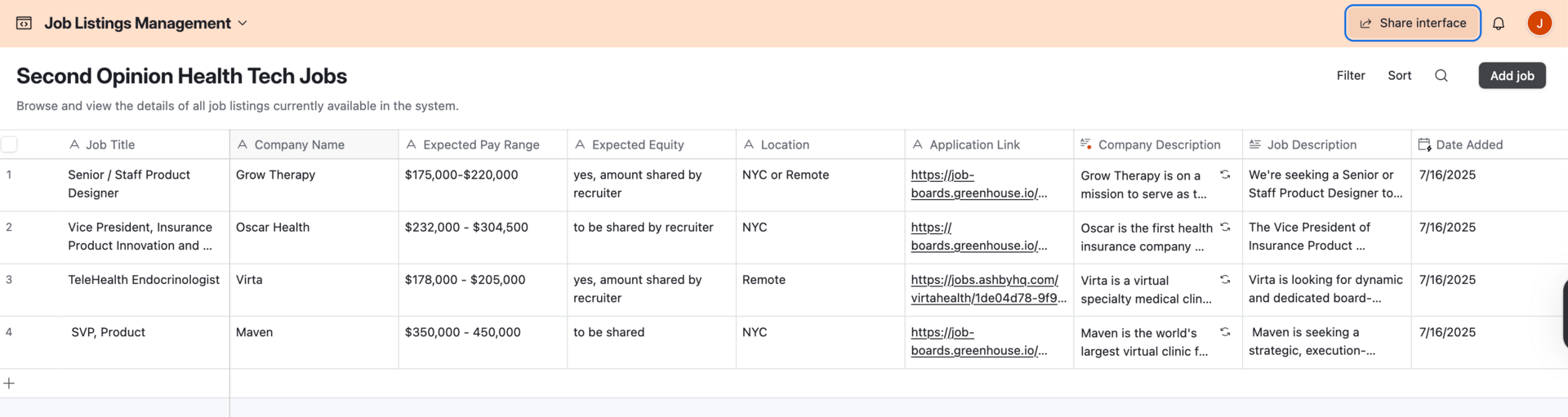Viewport: 1568px width, 417px height.
Task: Click the text type icon on Expected Pay Range header
Action: pos(412,144)
